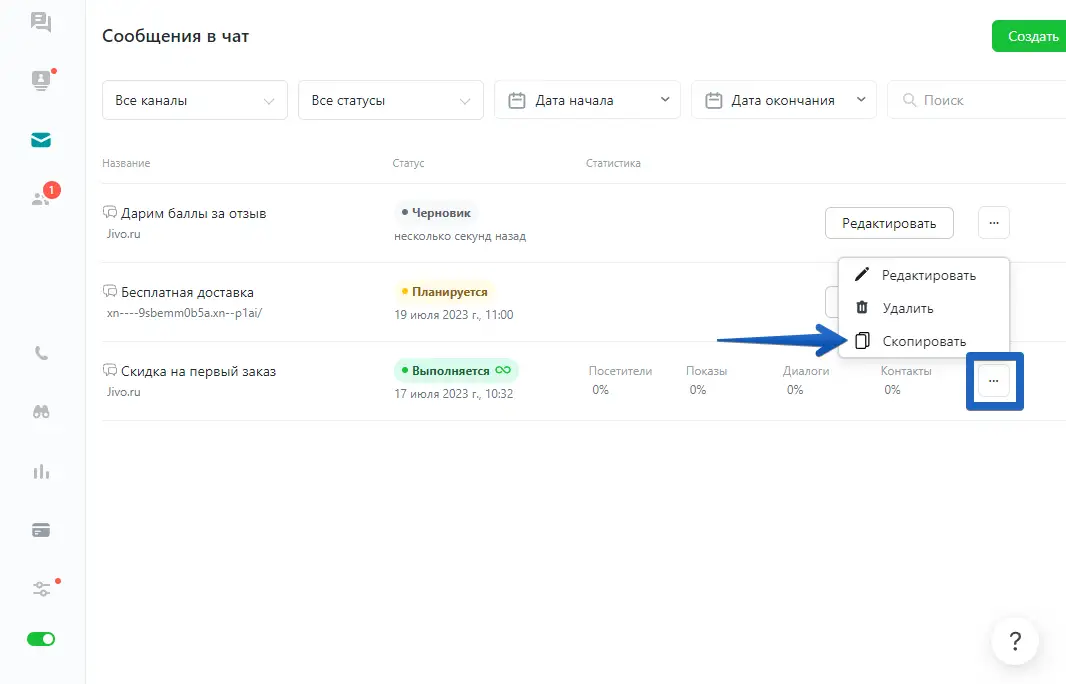Screen dimensions: 1066x684
Task: Open the bar chart statistics icon
Action: (x=41, y=471)
